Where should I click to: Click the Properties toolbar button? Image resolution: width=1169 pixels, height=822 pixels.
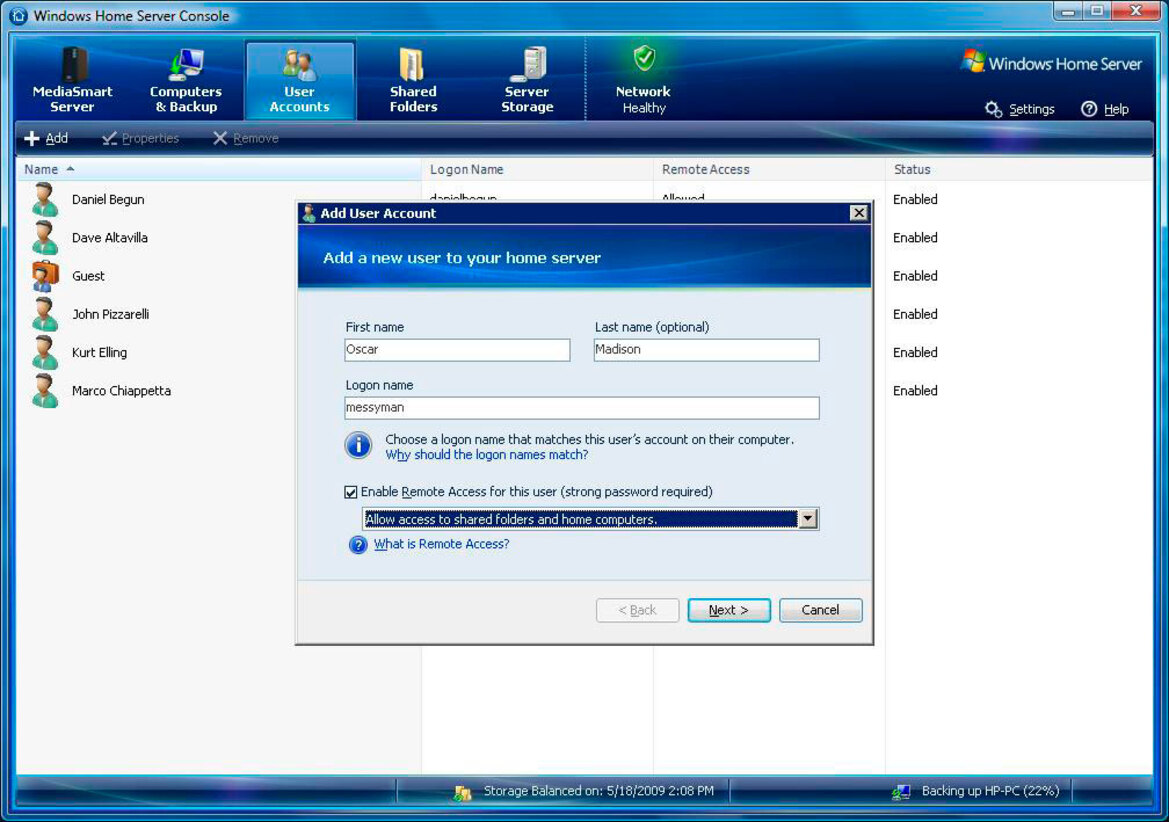point(141,138)
